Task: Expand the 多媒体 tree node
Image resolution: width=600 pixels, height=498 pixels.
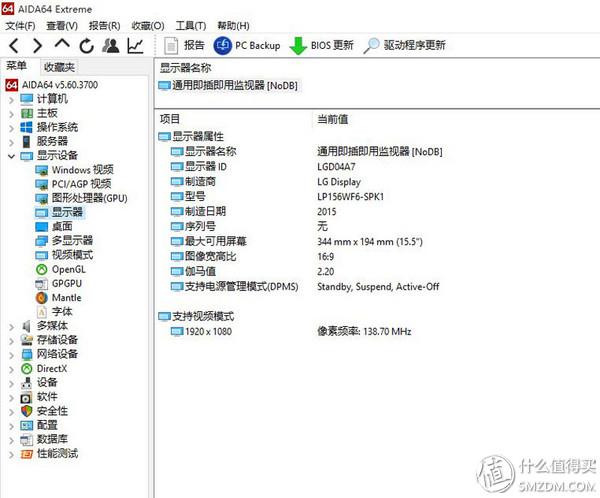Action: pyautogui.click(x=11, y=327)
